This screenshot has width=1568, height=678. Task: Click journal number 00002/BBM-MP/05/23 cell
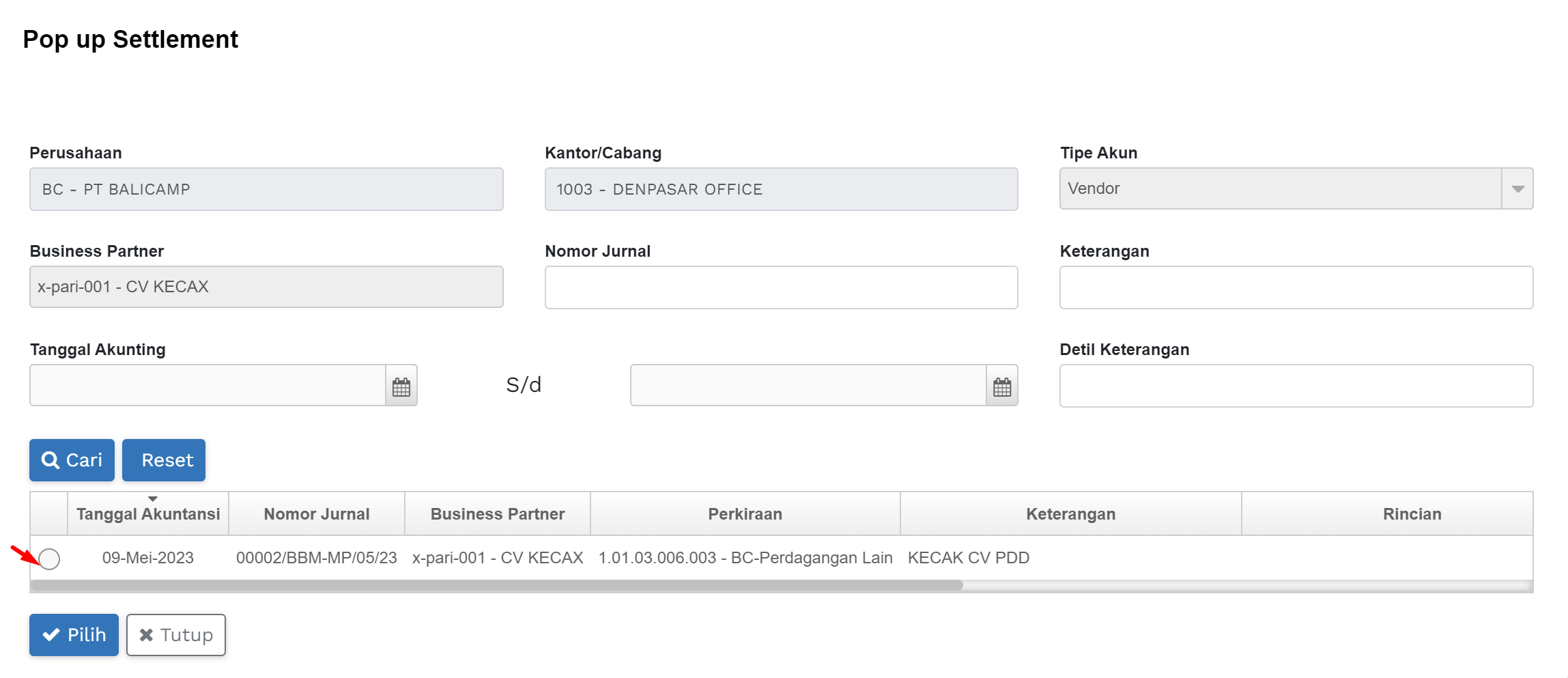(x=317, y=558)
